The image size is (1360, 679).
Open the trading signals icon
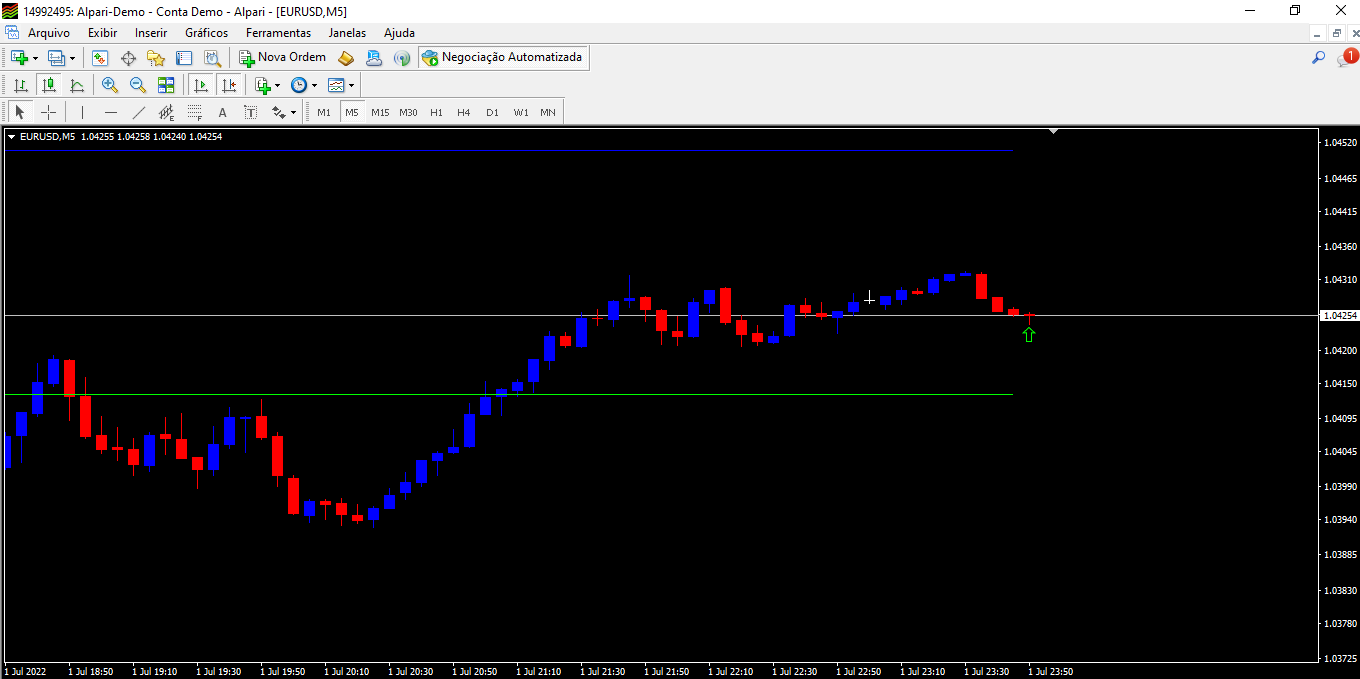[x=402, y=58]
